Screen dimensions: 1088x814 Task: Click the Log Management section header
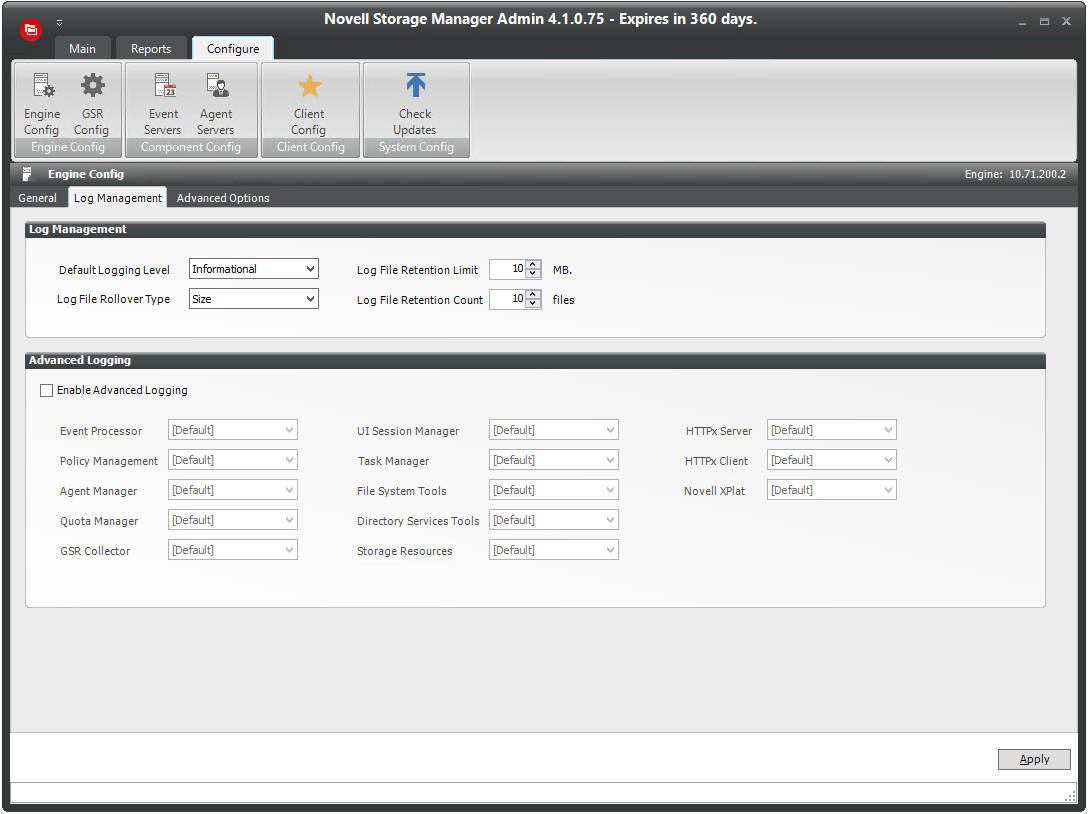[x=535, y=229]
